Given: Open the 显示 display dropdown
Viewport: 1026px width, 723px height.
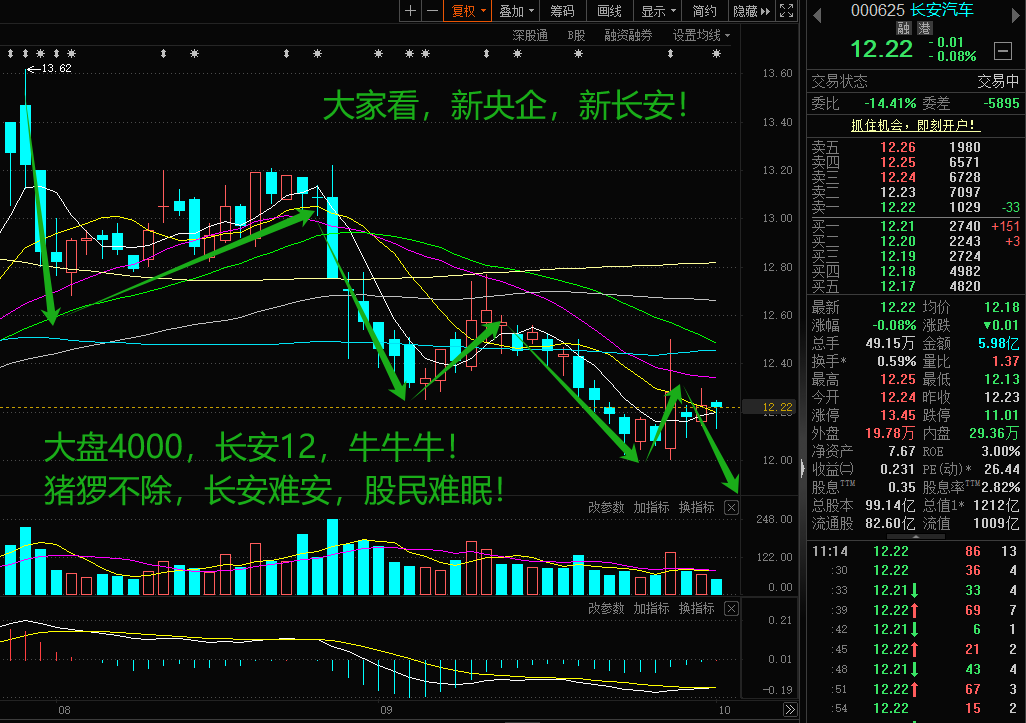Looking at the screenshot, I should [658, 10].
